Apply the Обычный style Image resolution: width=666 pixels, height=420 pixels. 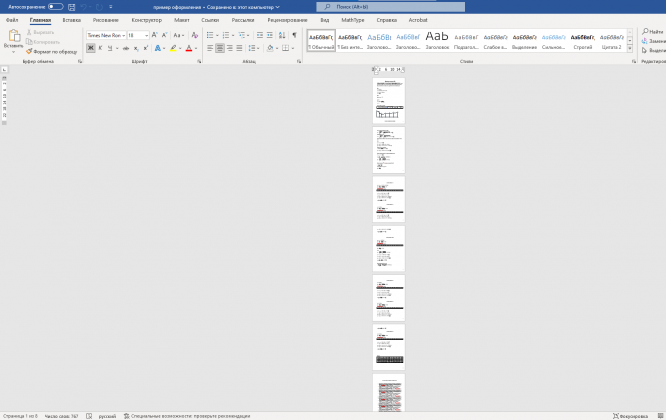click(321, 40)
